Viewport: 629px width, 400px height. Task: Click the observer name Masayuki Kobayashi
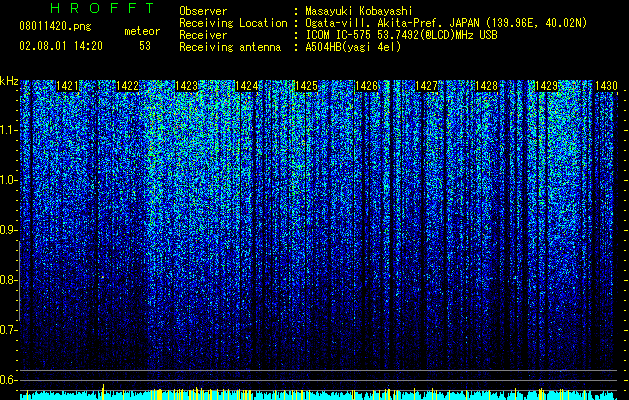359,11
